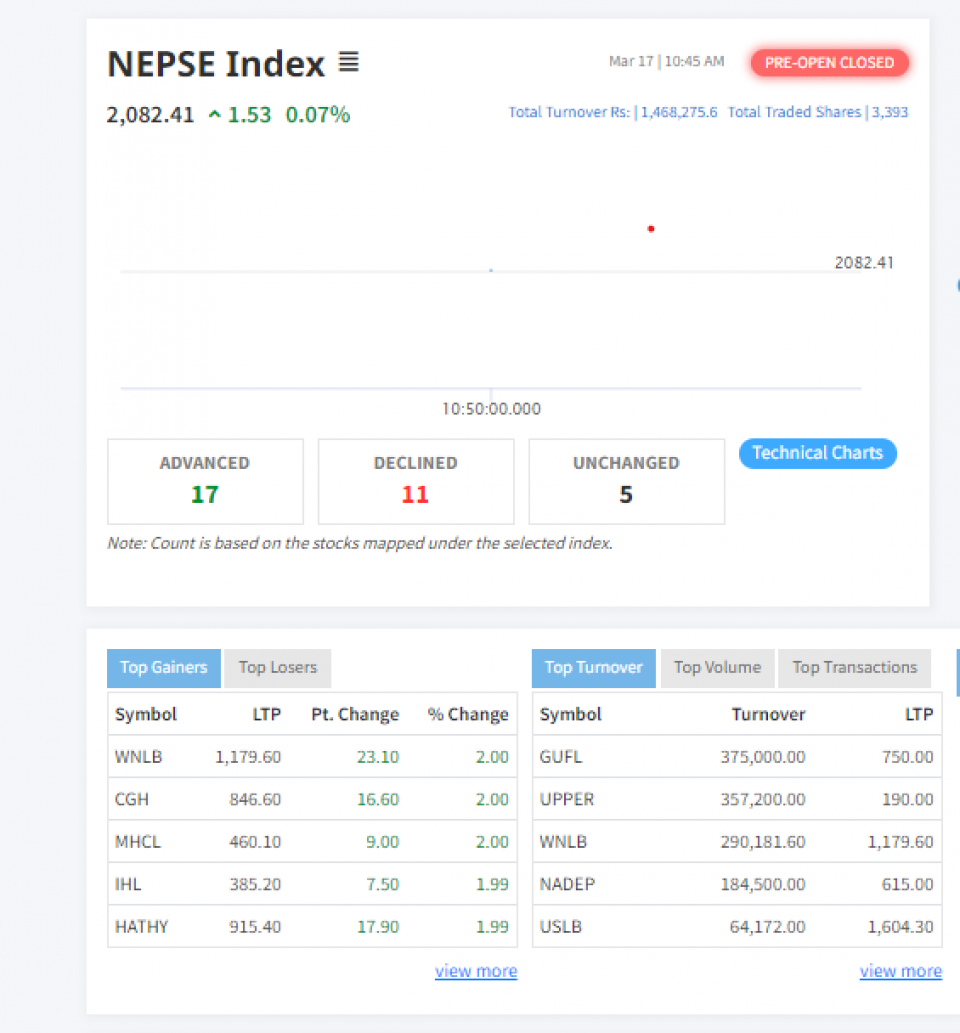Click the Declined count box
This screenshot has width=960, height=1033.
(x=416, y=481)
